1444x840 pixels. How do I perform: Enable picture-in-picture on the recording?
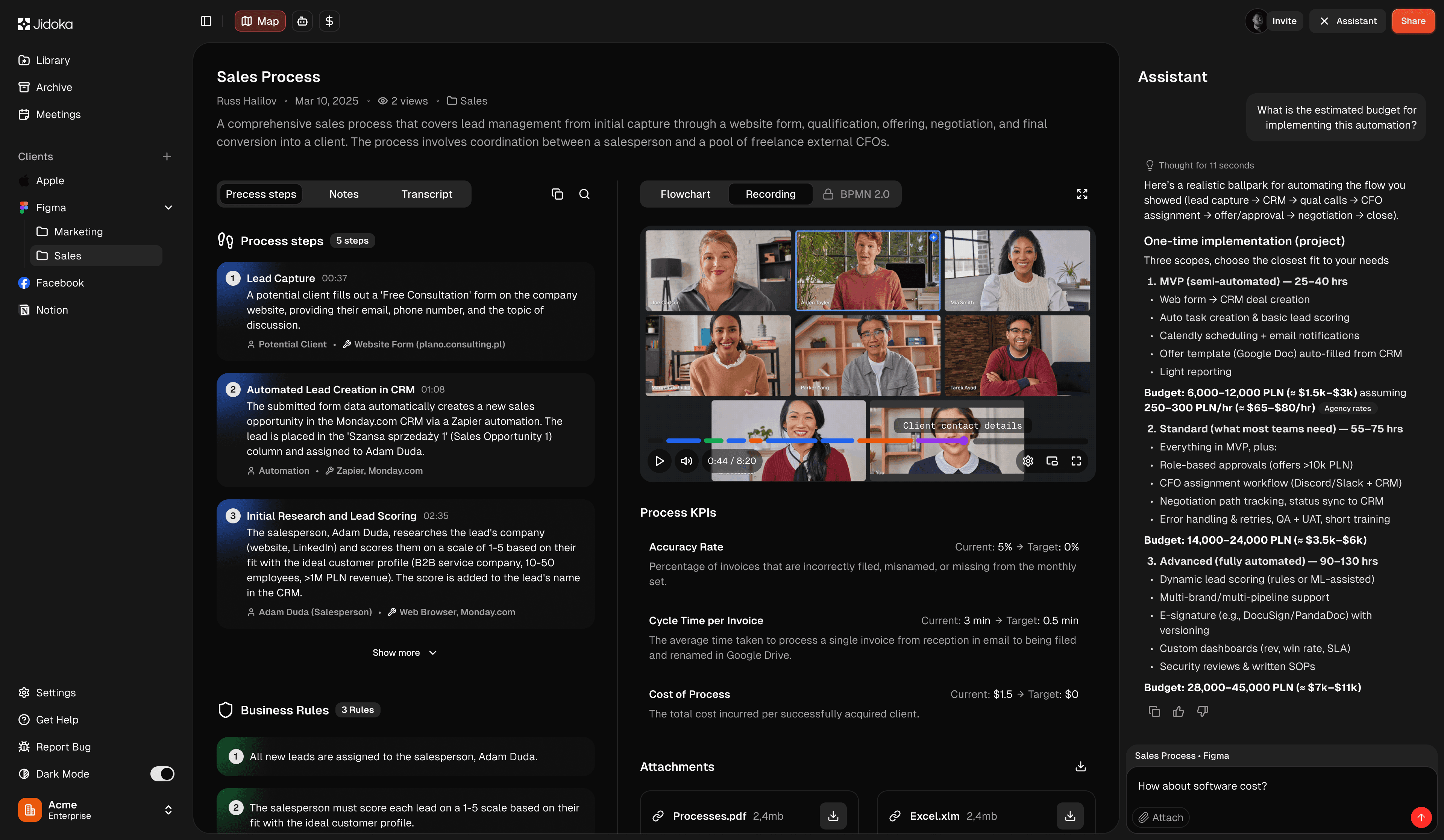click(1051, 461)
